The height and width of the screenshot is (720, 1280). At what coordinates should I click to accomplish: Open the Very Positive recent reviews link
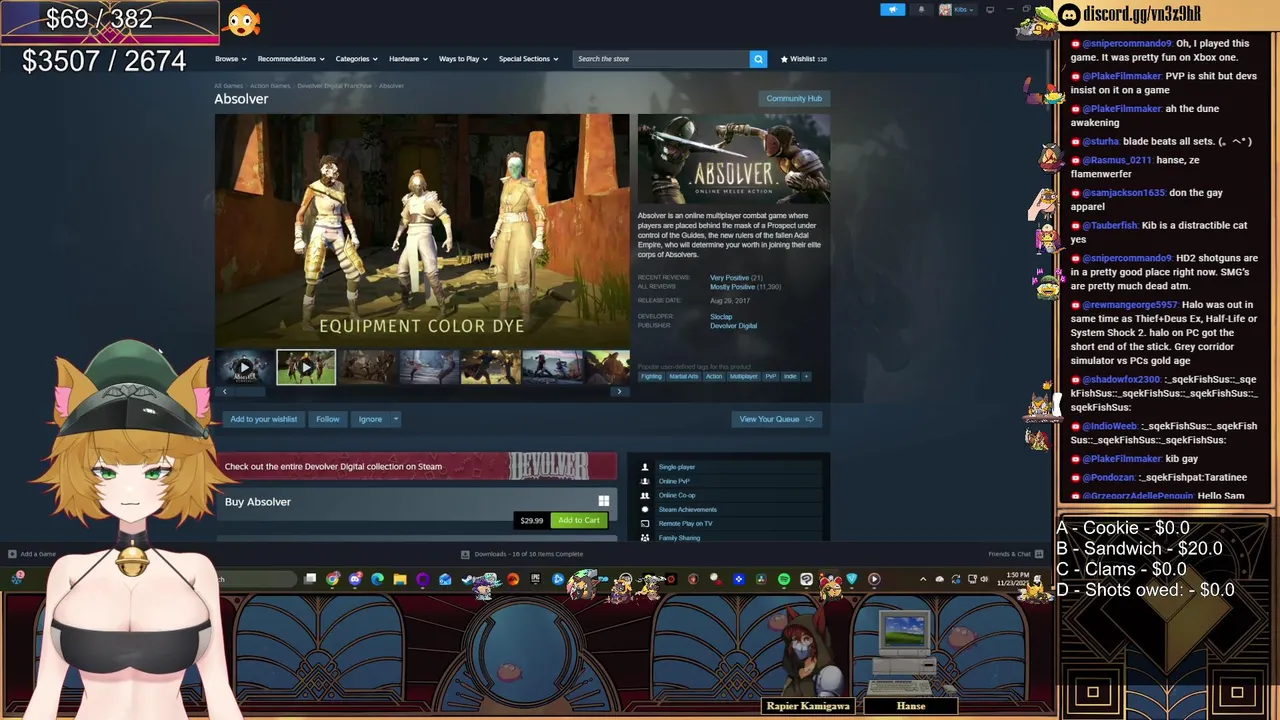pos(729,278)
